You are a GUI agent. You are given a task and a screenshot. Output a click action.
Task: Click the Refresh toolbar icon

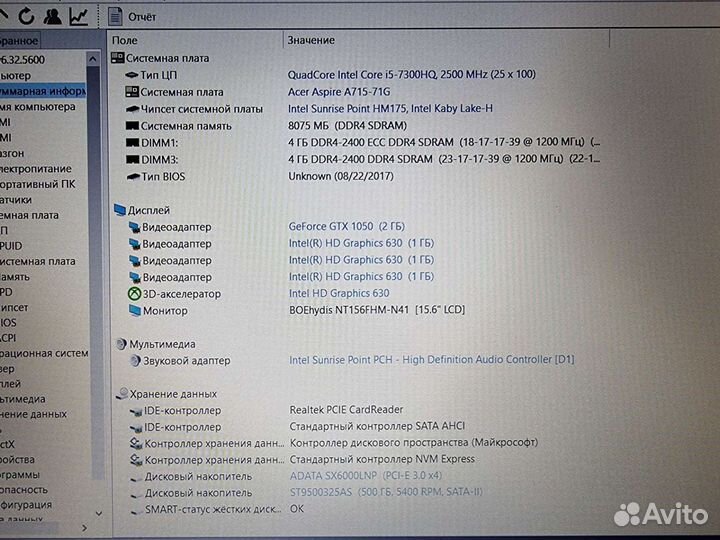[26, 16]
